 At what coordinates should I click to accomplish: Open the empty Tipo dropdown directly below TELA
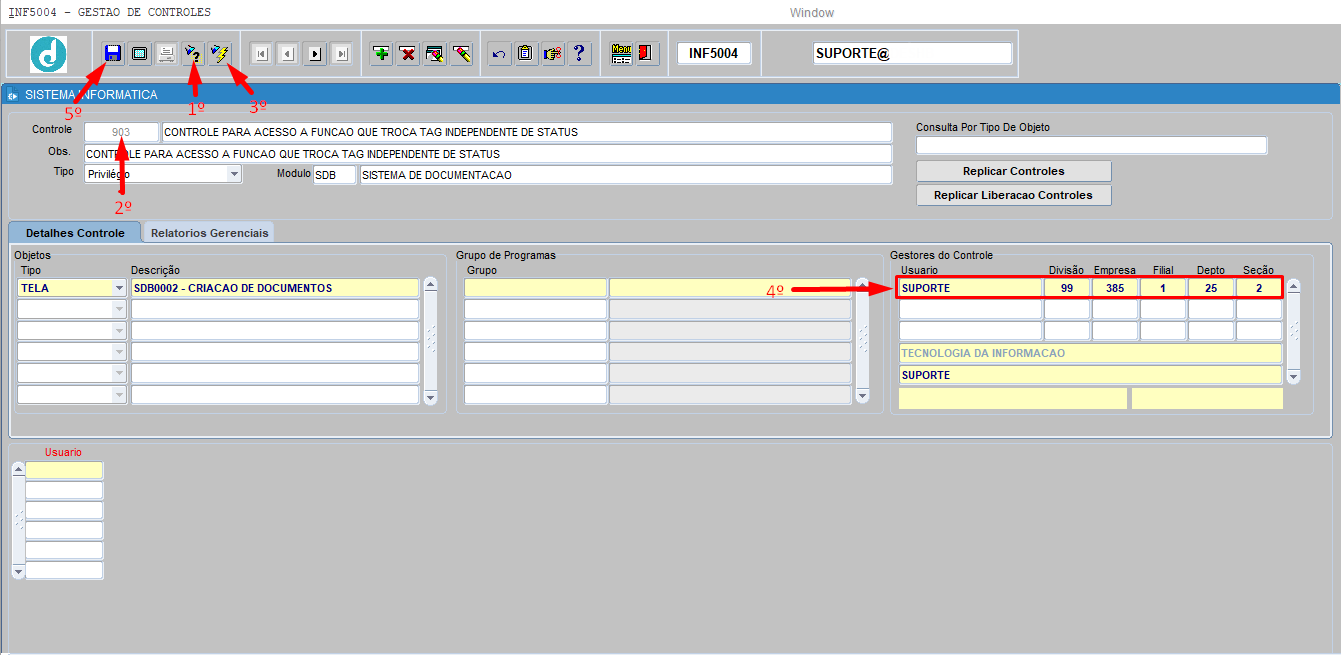[x=120, y=309]
